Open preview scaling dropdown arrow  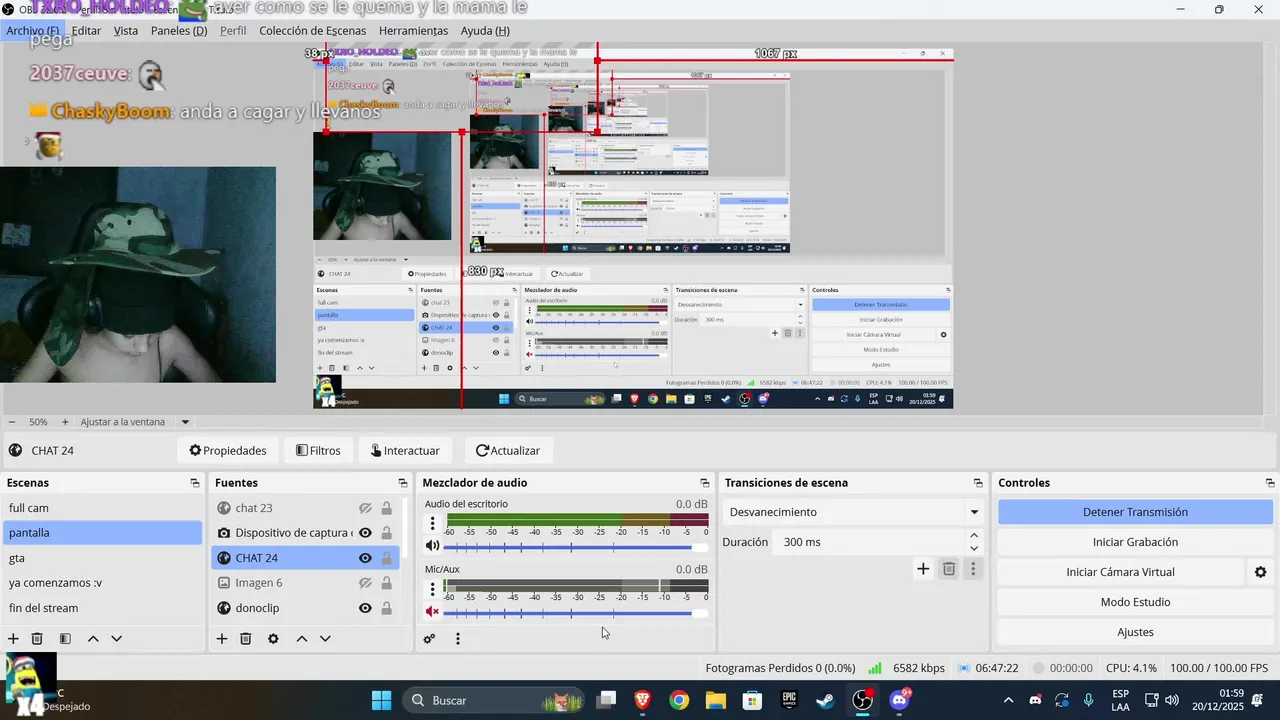185,422
